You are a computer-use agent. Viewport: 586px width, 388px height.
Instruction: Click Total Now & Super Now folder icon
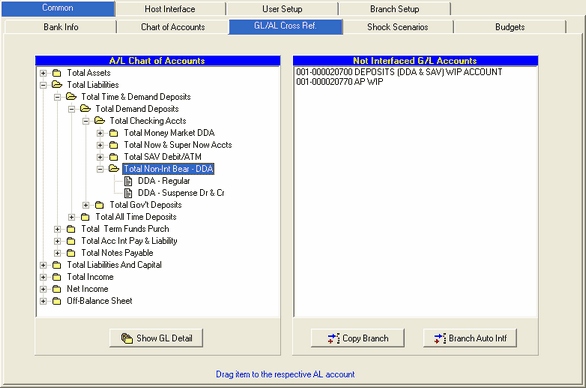(114, 145)
